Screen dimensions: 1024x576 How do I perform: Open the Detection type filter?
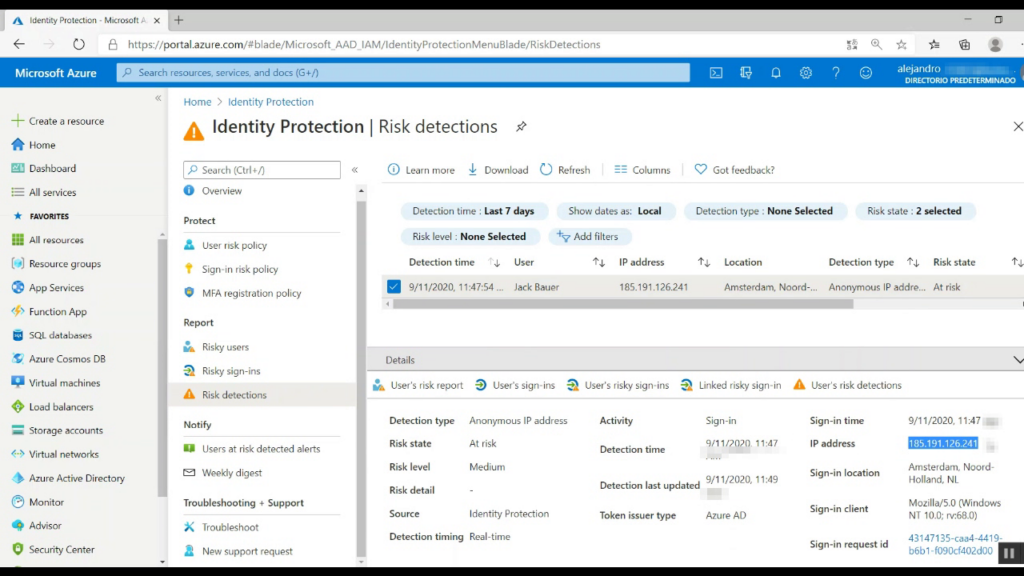763,211
